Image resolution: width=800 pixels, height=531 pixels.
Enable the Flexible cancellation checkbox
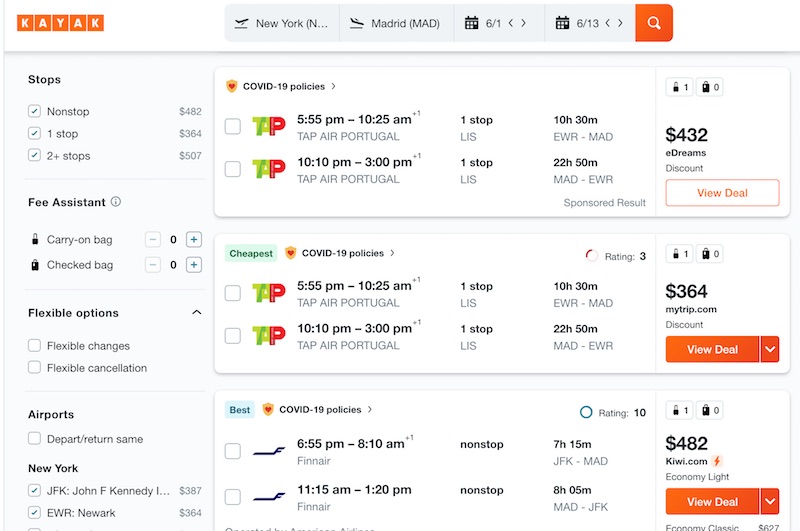point(35,368)
